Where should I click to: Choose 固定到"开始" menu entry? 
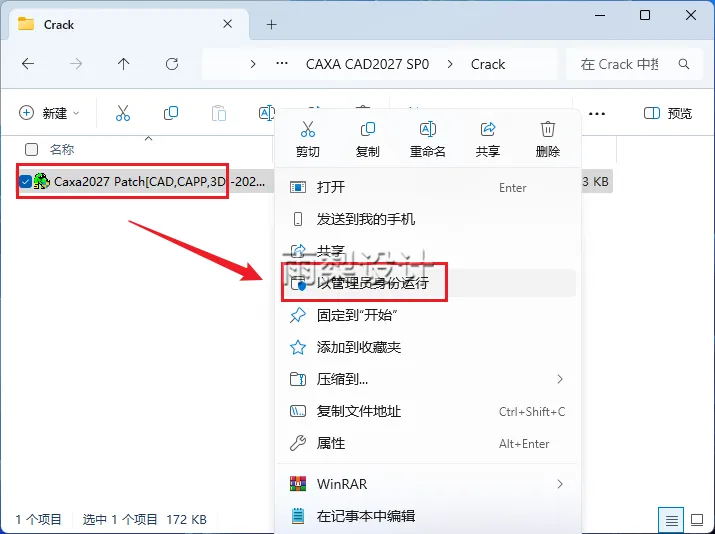coord(429,315)
